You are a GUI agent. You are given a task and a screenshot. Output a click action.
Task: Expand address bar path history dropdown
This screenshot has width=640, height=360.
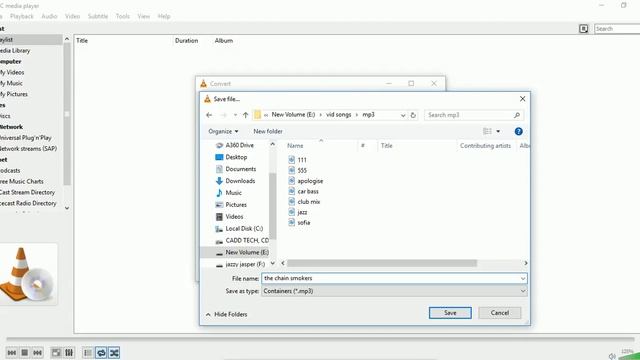(x=403, y=116)
